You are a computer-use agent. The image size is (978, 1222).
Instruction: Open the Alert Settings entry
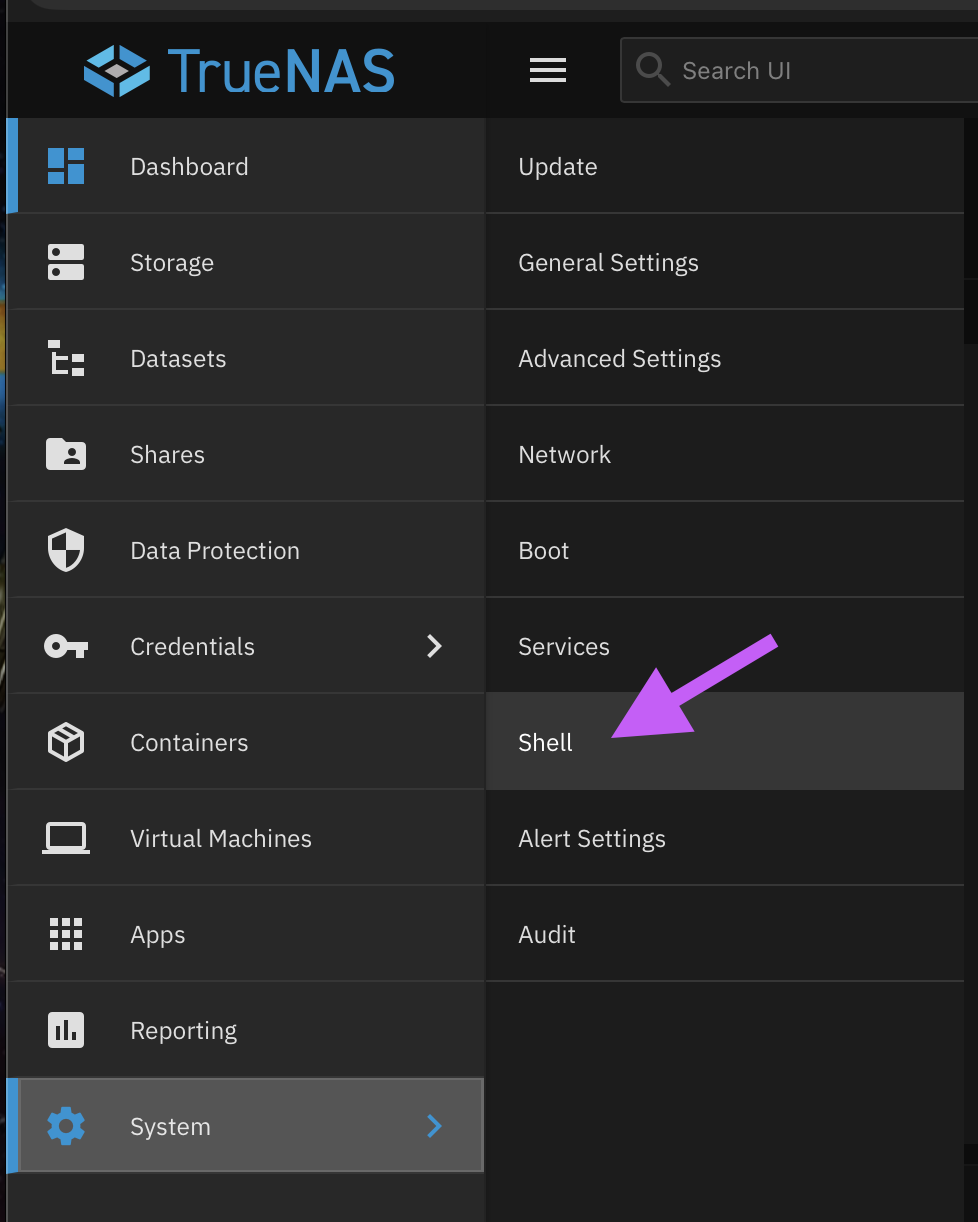click(592, 839)
